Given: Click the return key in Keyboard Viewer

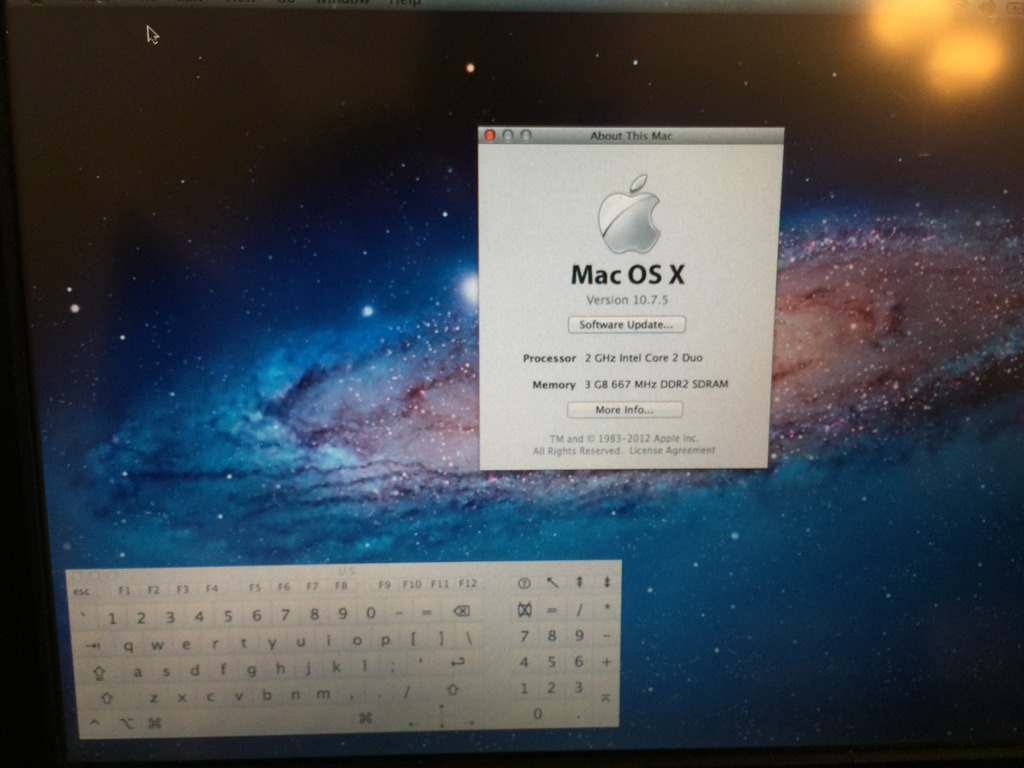Looking at the screenshot, I should tap(458, 662).
